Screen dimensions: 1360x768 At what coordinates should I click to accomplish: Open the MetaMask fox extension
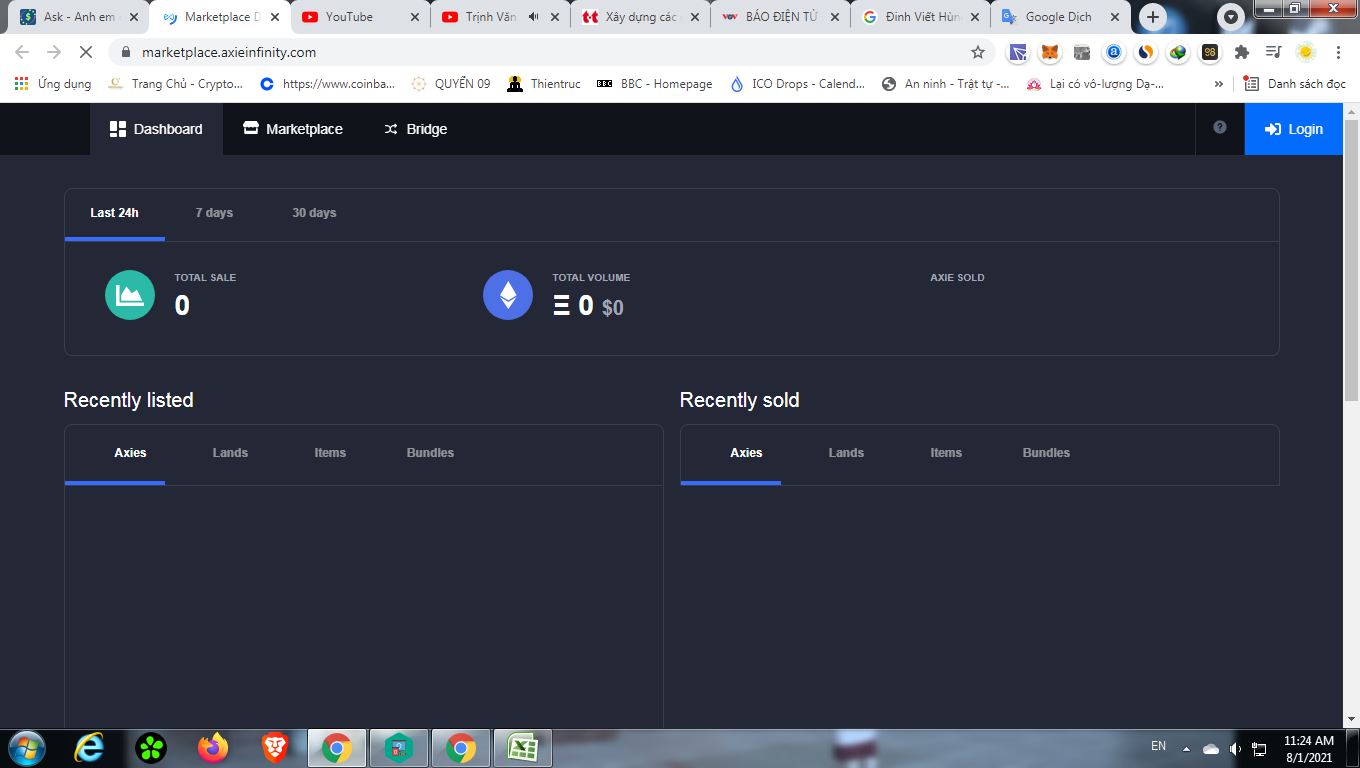(1049, 52)
